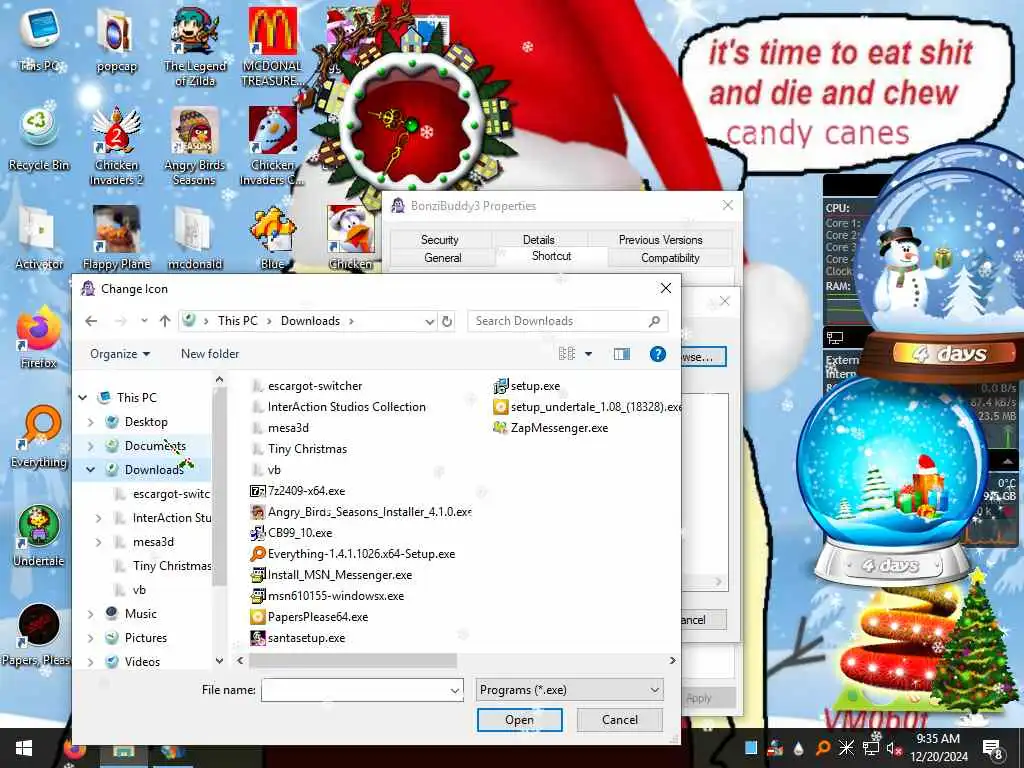Switch to the Previous Versions tab
The image size is (1024, 768).
[x=660, y=240]
